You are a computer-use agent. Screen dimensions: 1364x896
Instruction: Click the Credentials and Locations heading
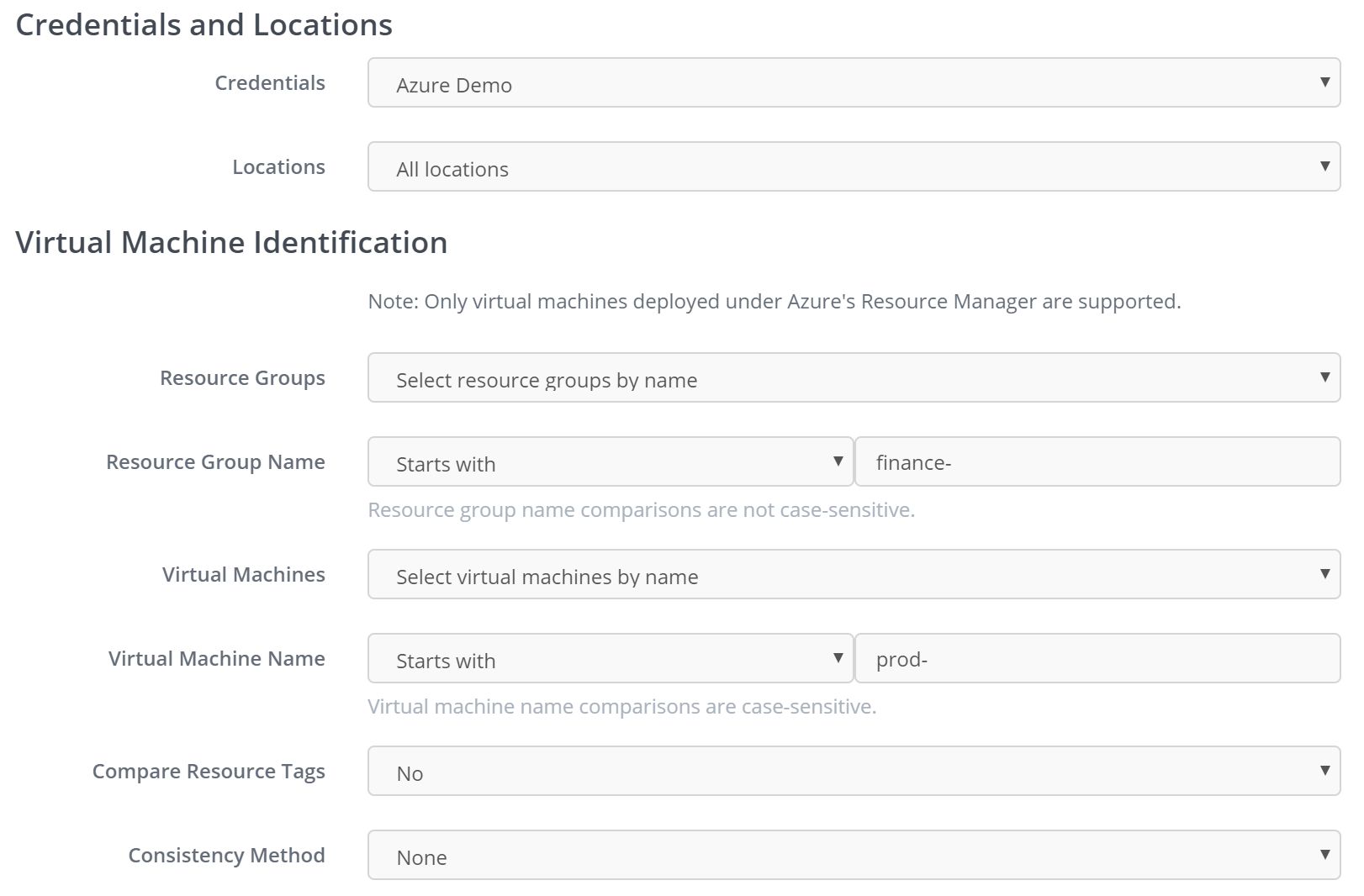tap(204, 25)
